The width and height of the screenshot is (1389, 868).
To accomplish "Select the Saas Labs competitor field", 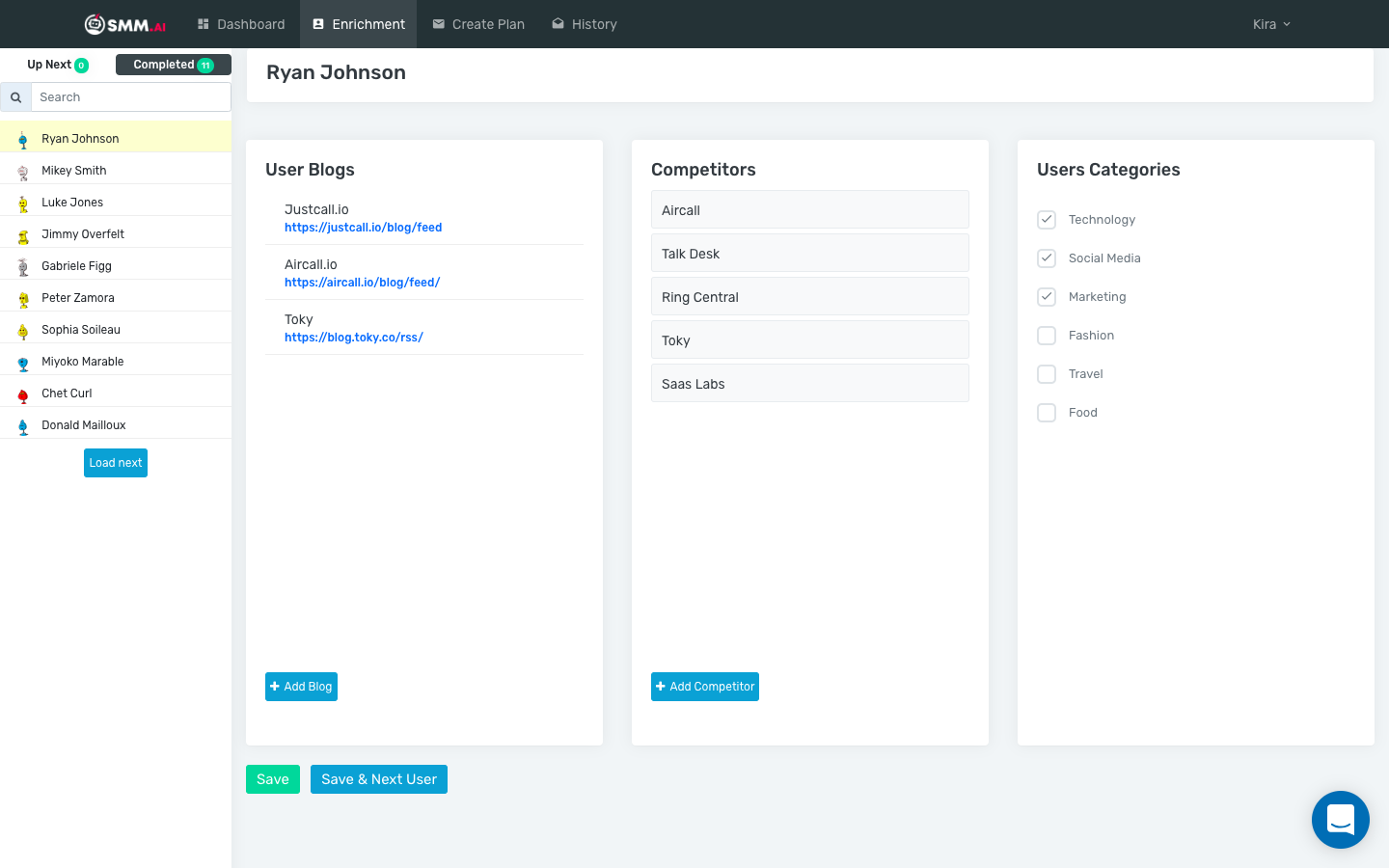I will coord(810,383).
